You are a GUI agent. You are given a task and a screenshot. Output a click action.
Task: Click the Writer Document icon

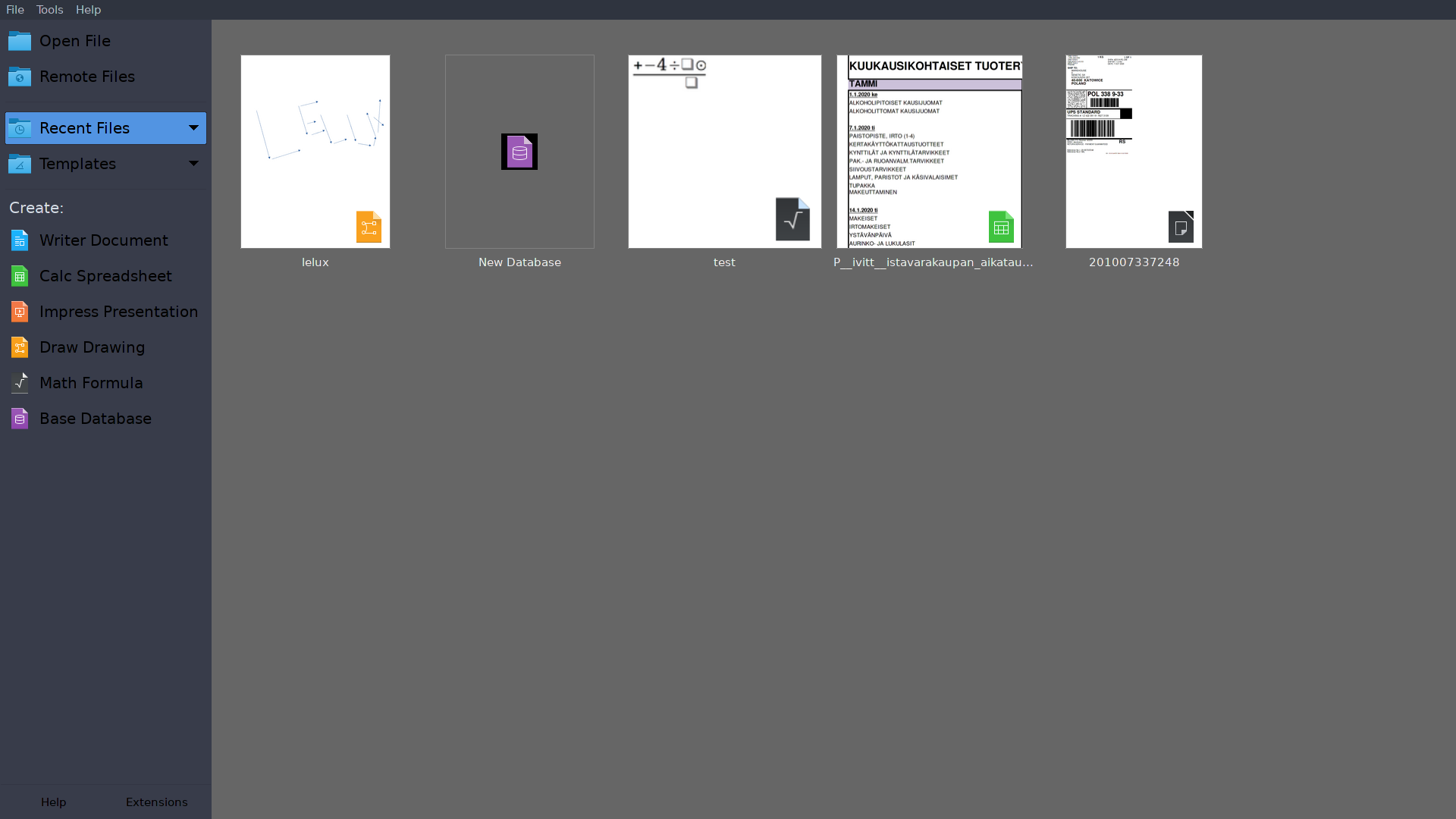pos(20,240)
